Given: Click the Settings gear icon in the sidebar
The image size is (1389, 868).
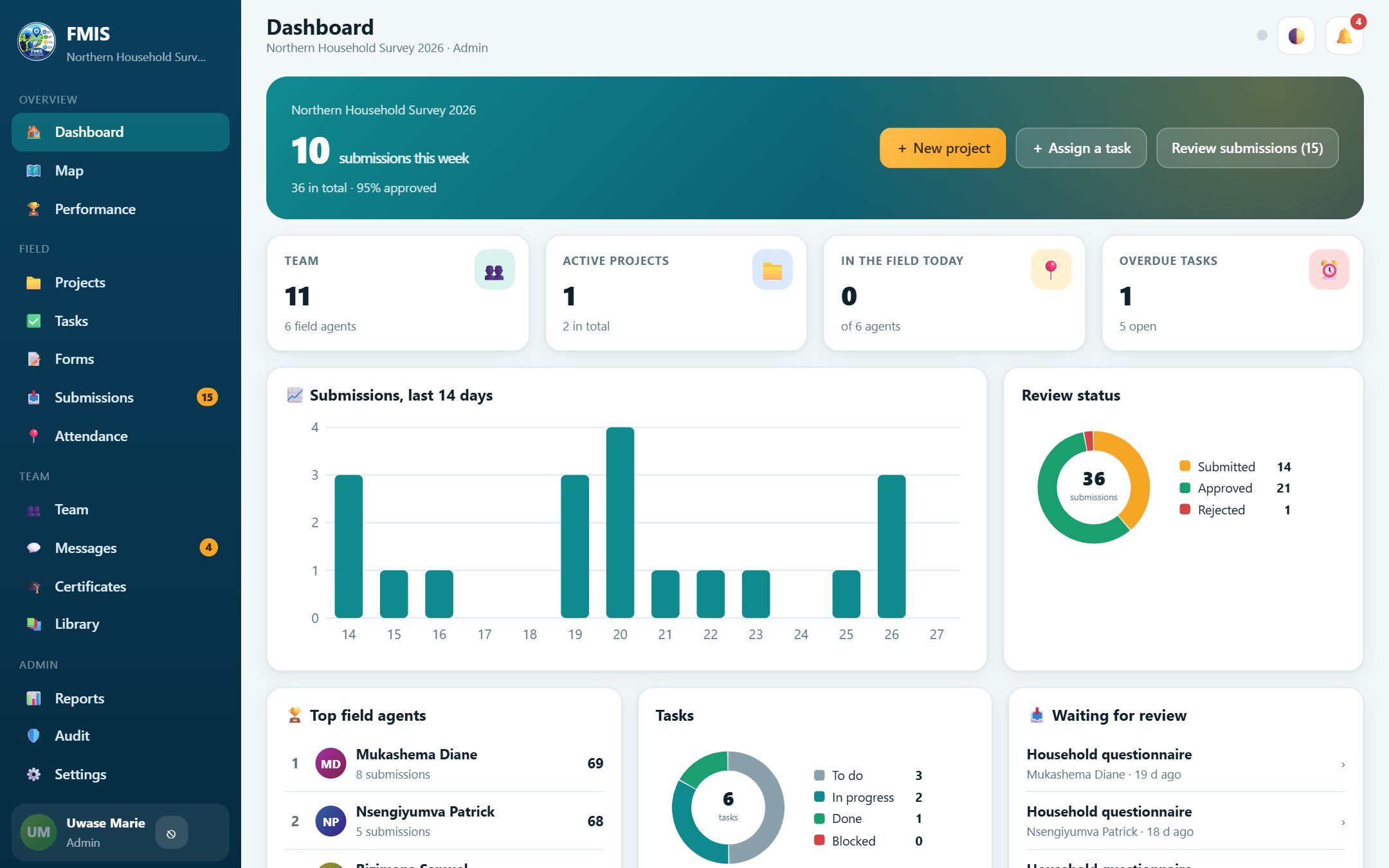Looking at the screenshot, I should coord(33,774).
